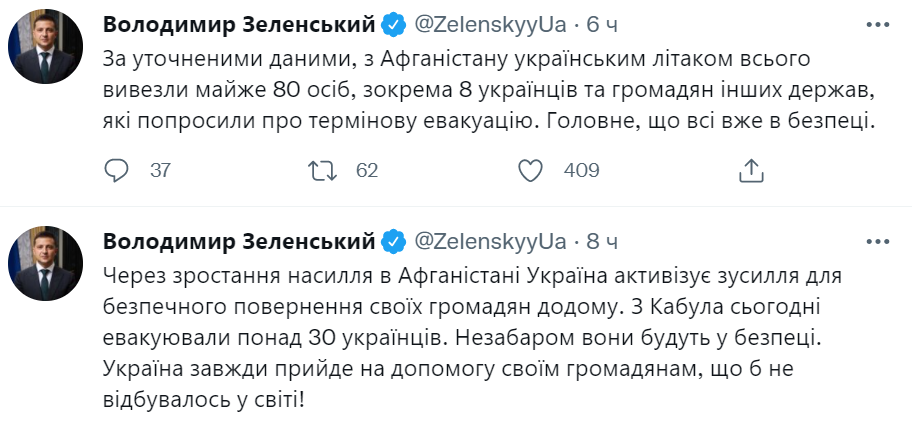Click the share icon under the first tweet
912x432 pixels.
tap(750, 170)
